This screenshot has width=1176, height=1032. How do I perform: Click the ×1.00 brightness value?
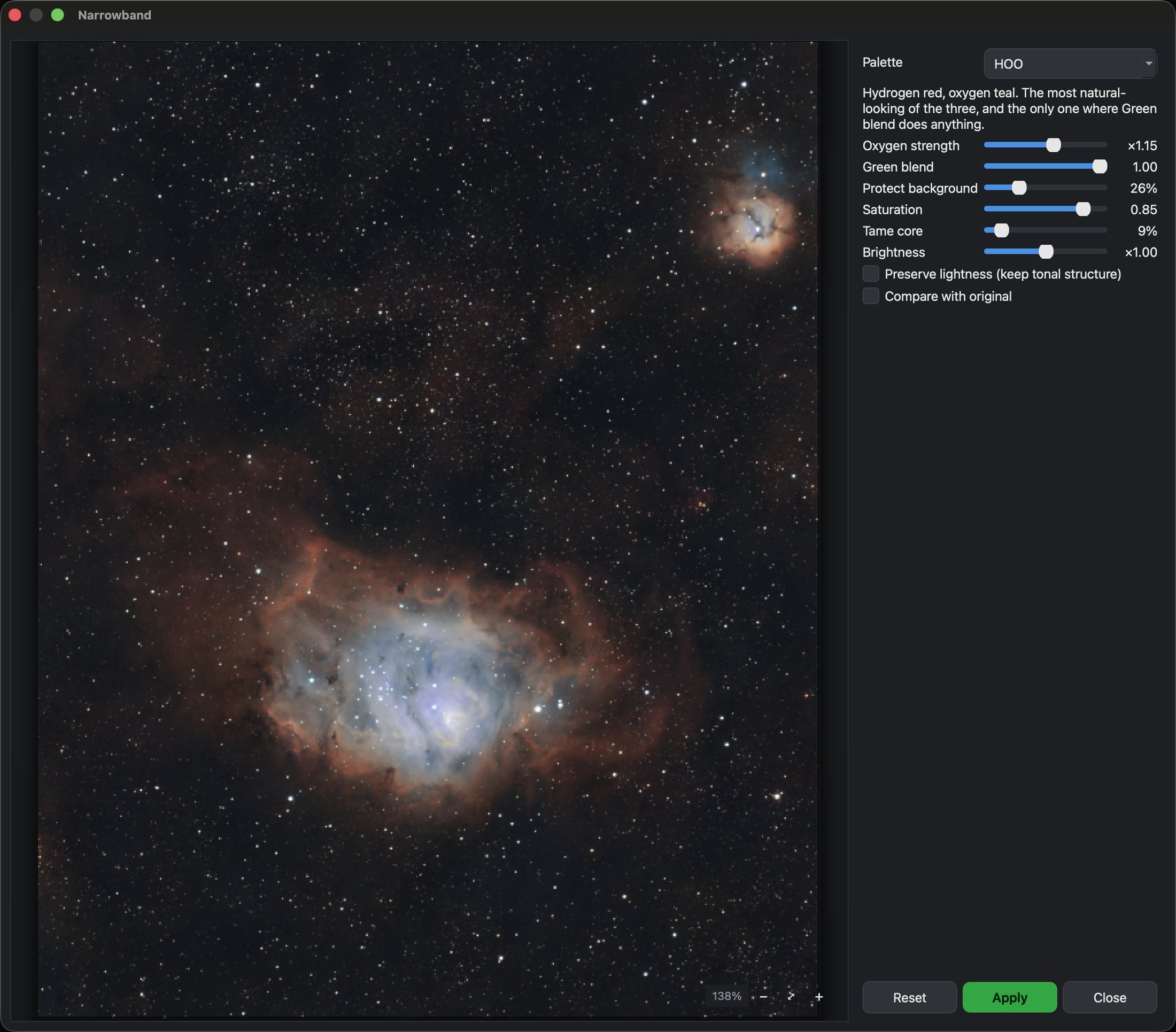[1141, 252]
